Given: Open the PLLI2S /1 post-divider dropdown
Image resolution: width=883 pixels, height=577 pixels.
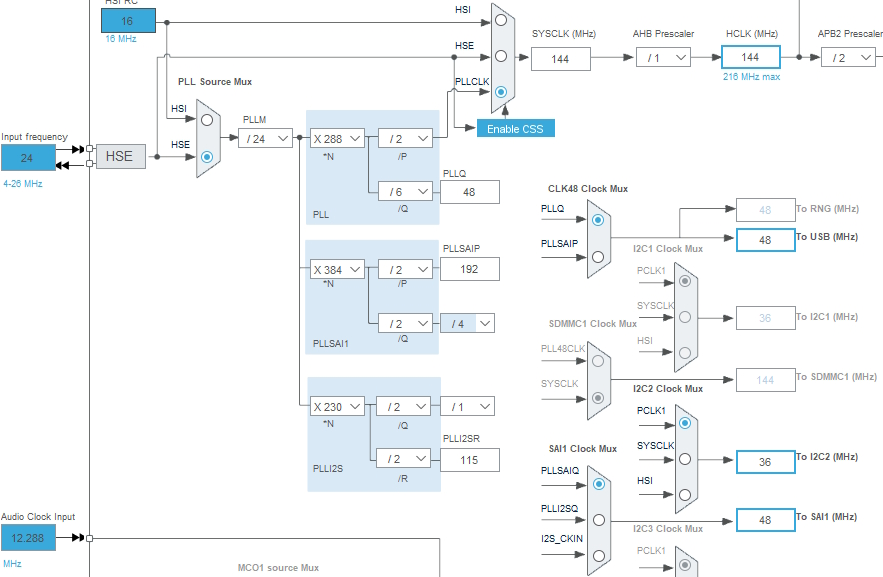Looking at the screenshot, I should click(x=467, y=406).
